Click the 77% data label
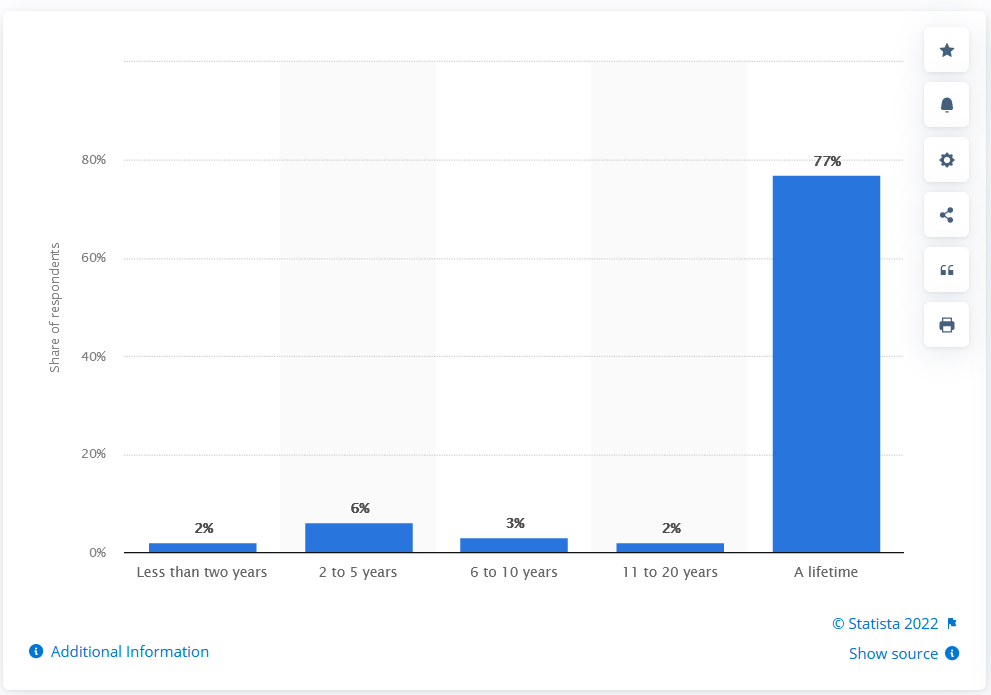This screenshot has height=695, width=991. [x=827, y=161]
